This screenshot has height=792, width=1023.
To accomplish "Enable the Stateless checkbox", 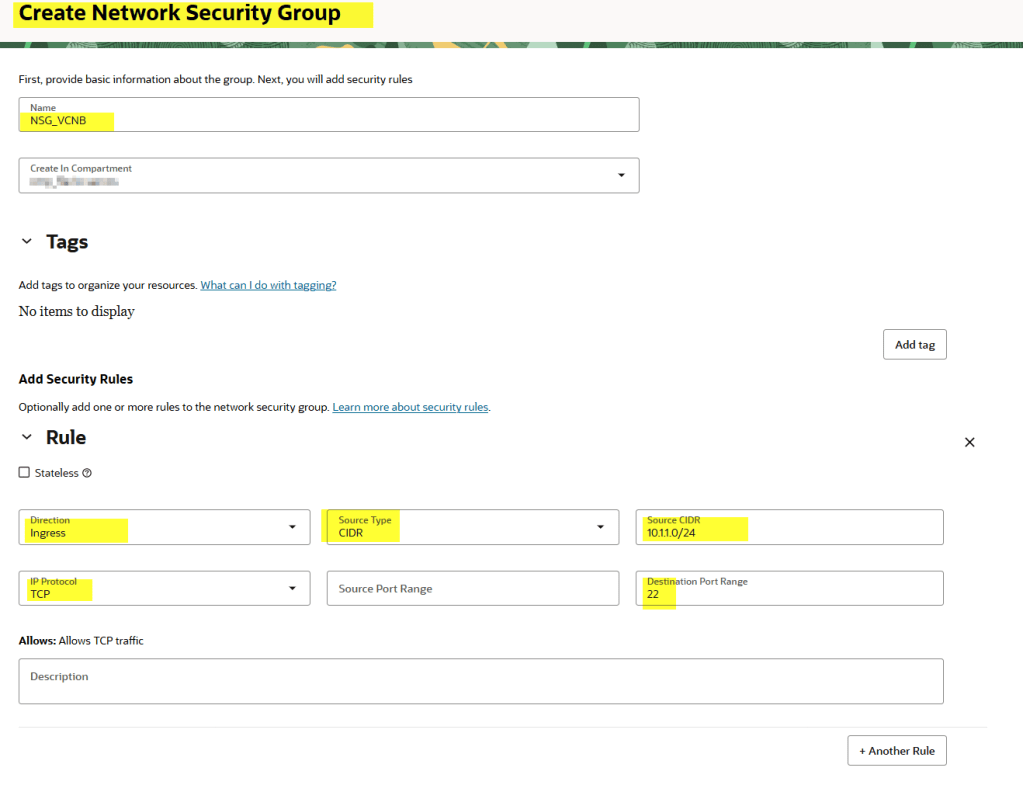I will tap(25, 473).
